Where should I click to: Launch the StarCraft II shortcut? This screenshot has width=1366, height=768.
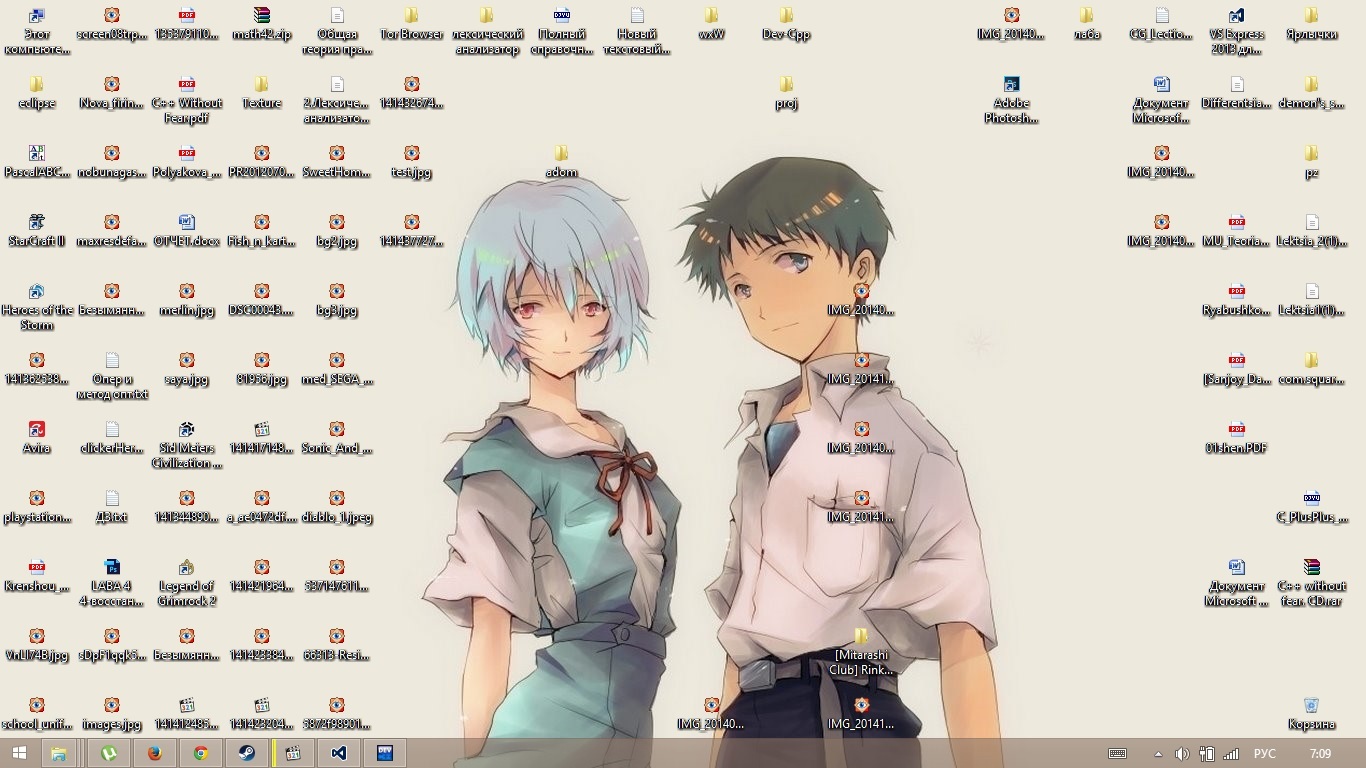click(37, 231)
